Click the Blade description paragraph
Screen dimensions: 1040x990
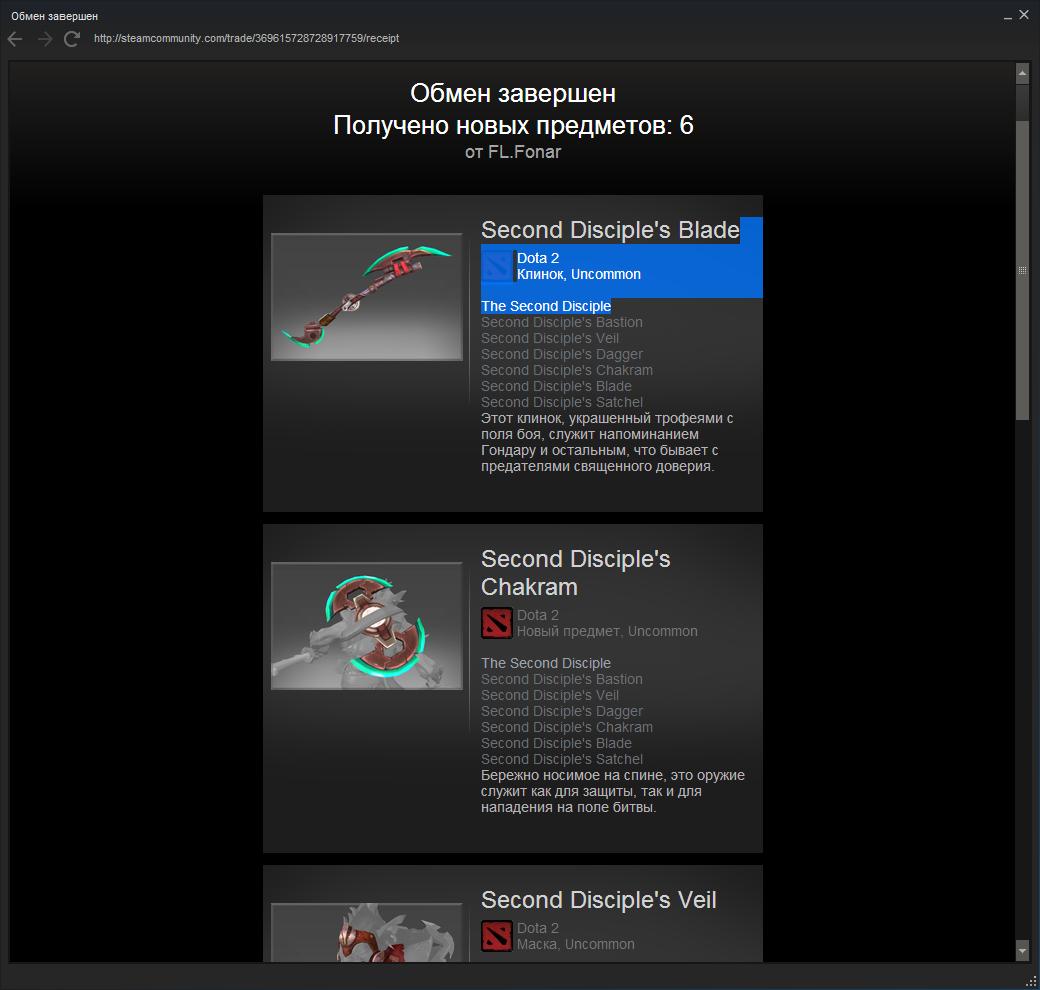pos(607,442)
